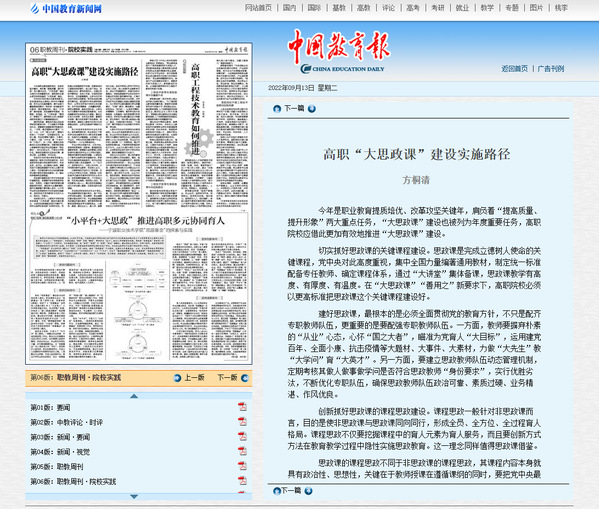Open the PDF icon for 第02版：中教评论·时评

pos(242,421)
